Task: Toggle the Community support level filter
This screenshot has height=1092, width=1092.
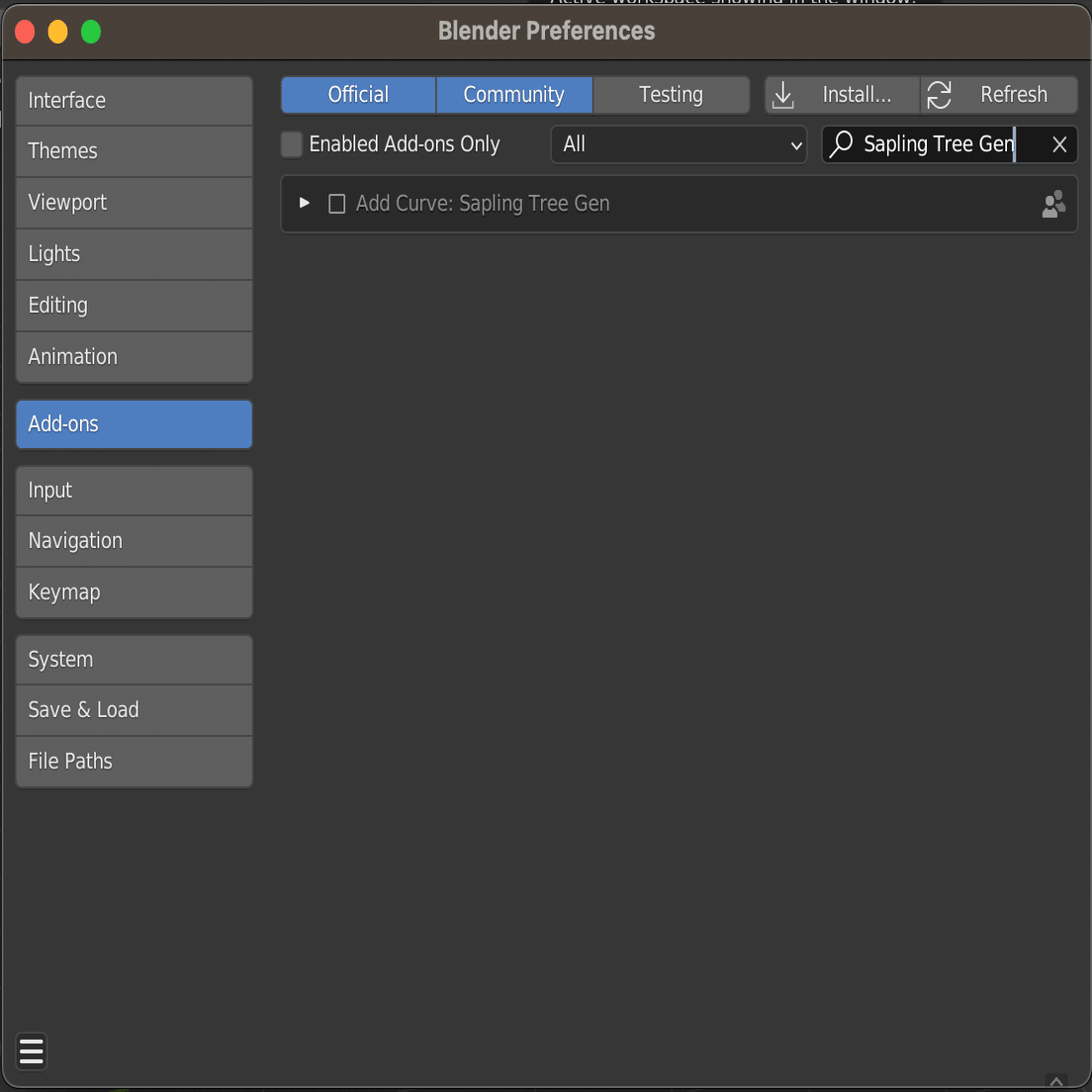Action: point(513,95)
